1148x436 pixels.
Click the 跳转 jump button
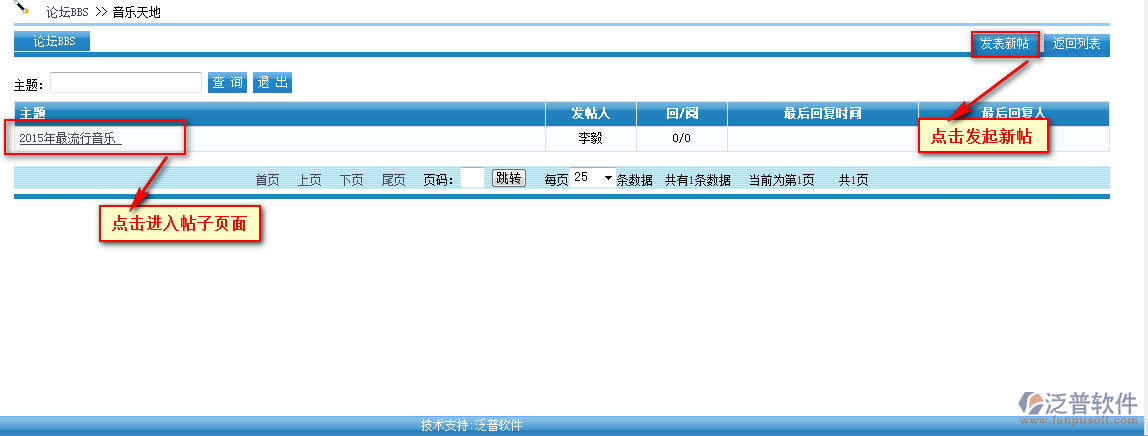pos(509,178)
